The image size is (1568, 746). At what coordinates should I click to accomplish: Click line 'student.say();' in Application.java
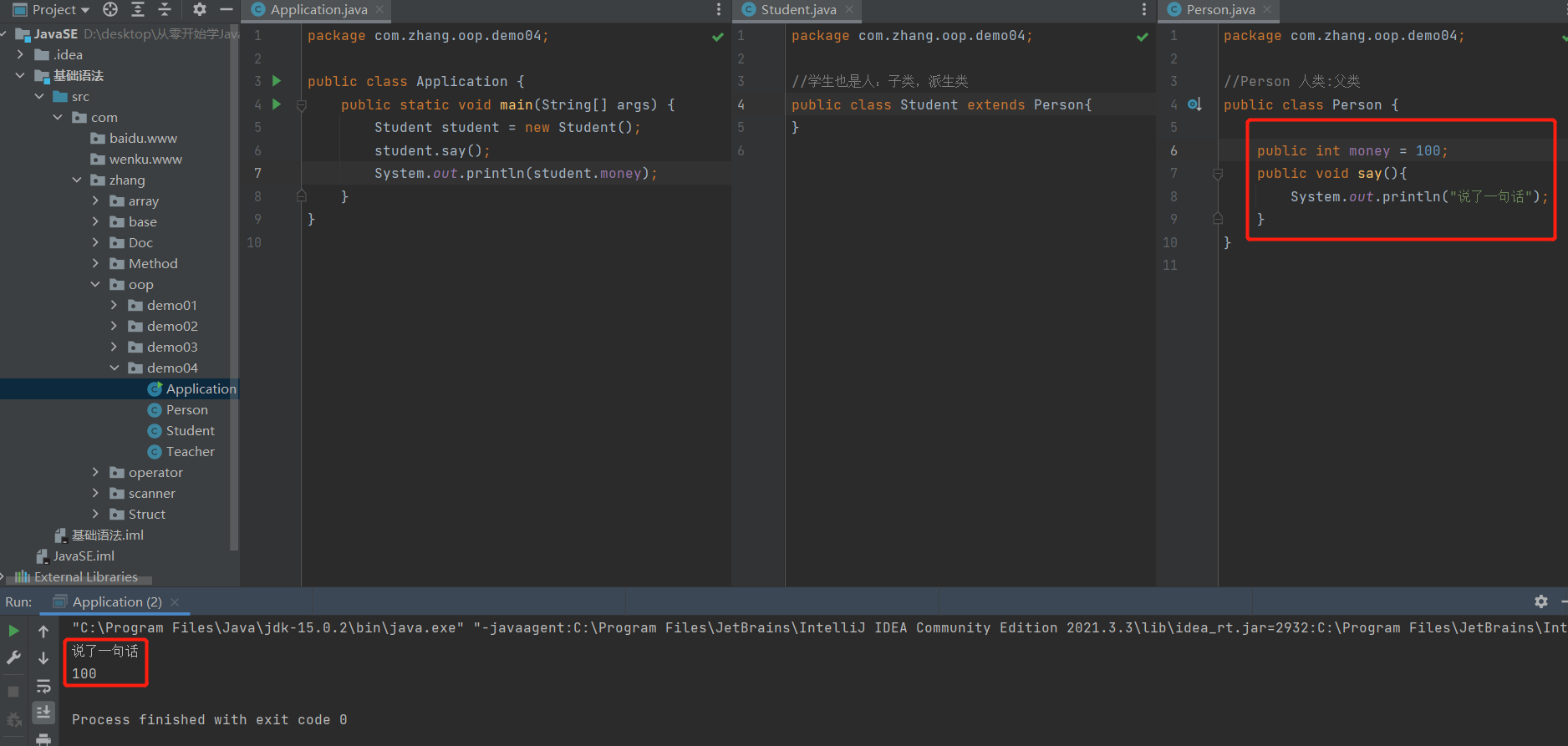tap(432, 150)
